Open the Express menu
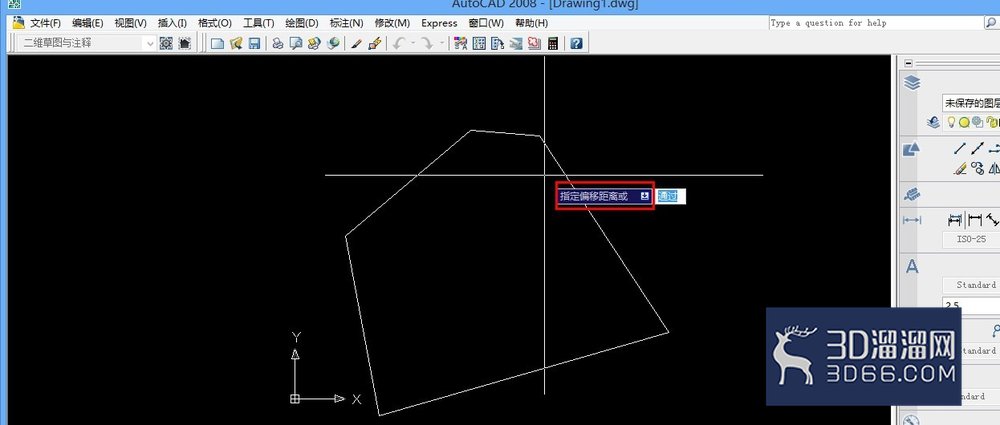The height and width of the screenshot is (425, 1000). pos(439,22)
